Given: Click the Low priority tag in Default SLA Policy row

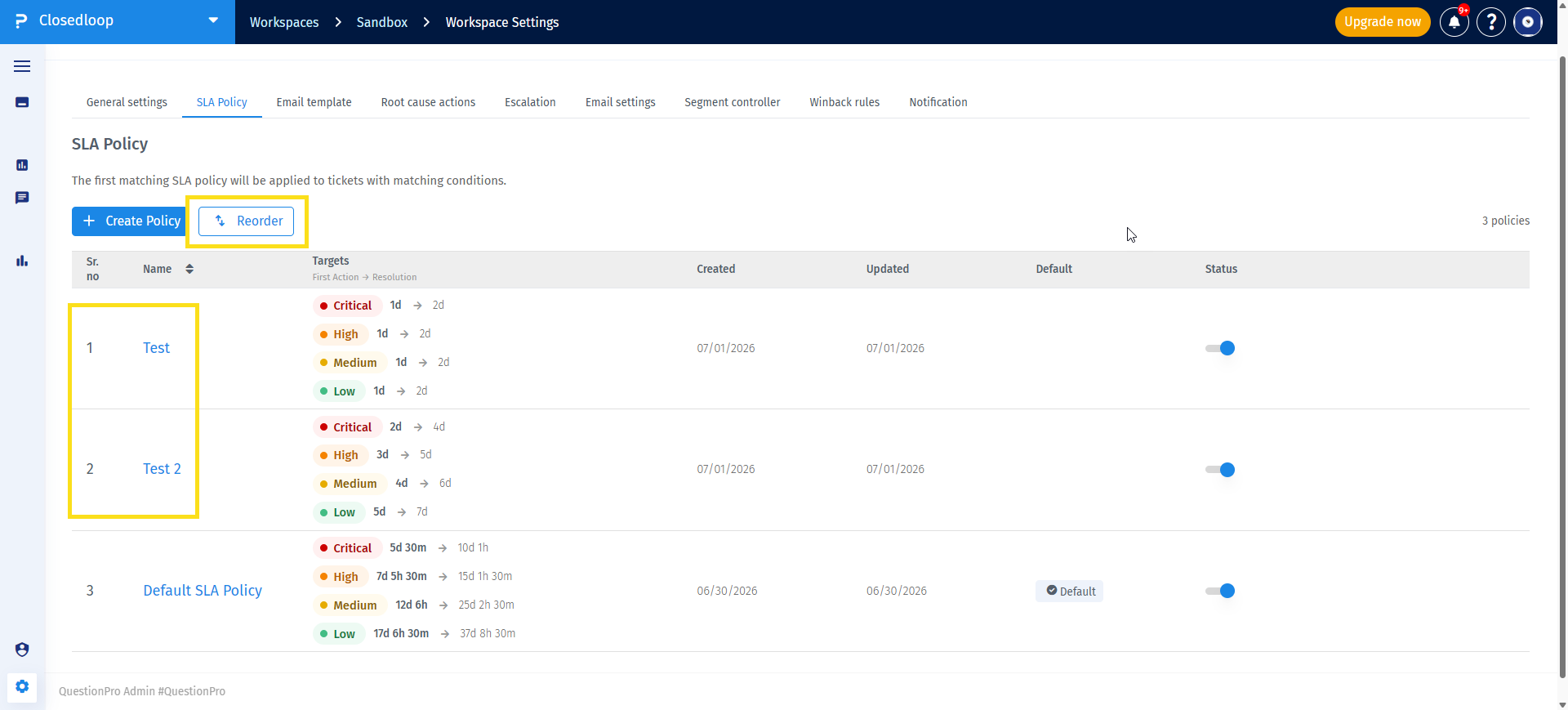Looking at the screenshot, I should (339, 634).
